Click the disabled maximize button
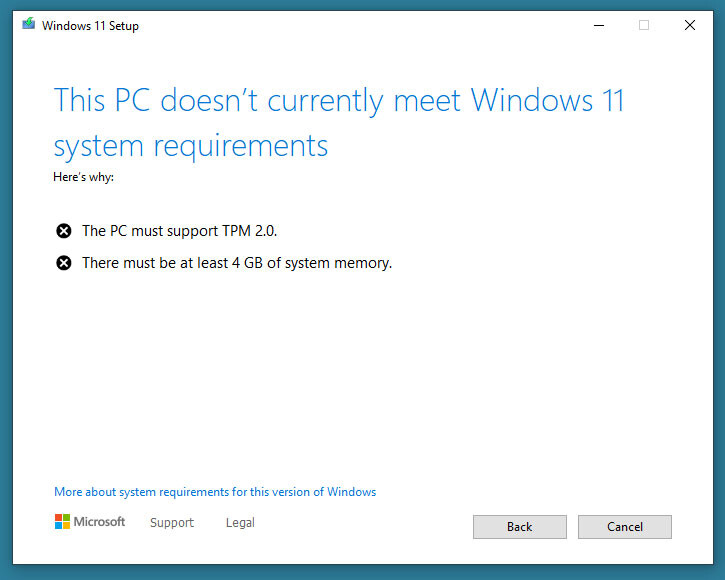 [644, 25]
